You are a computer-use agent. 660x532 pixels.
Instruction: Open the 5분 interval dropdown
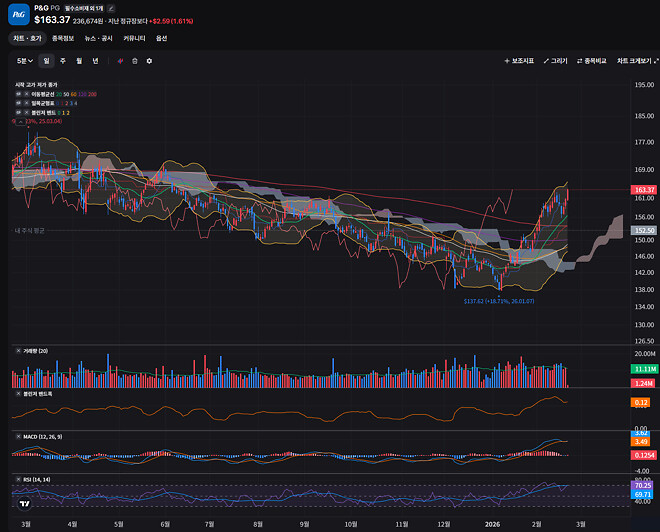23,61
